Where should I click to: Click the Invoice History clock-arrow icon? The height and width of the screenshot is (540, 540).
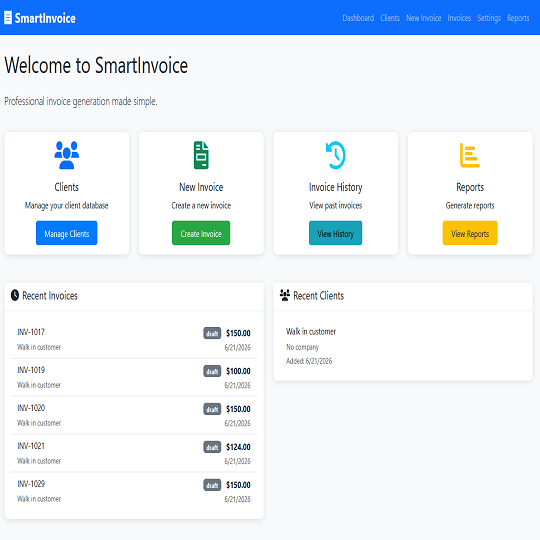(335, 155)
